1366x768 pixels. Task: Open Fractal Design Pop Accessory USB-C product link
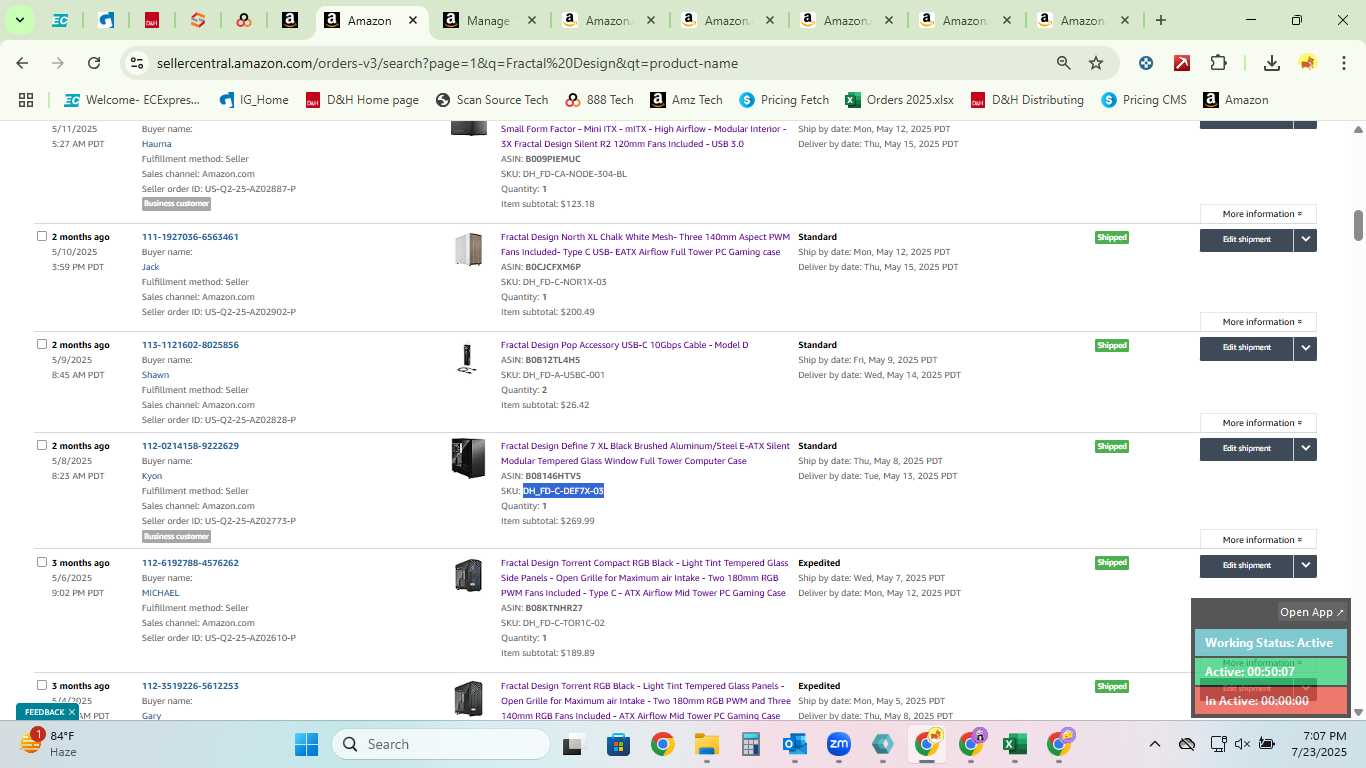coord(624,345)
